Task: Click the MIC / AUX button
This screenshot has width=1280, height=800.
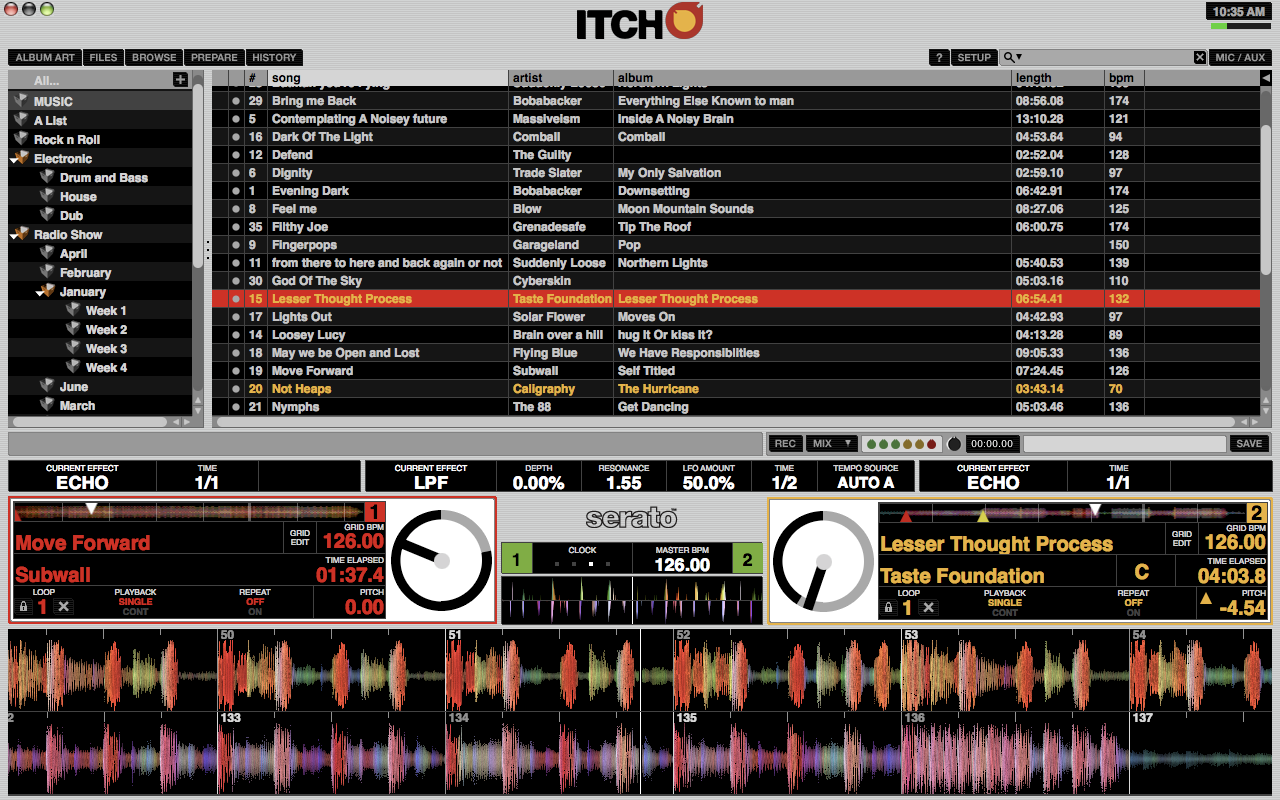Action: (x=1240, y=58)
